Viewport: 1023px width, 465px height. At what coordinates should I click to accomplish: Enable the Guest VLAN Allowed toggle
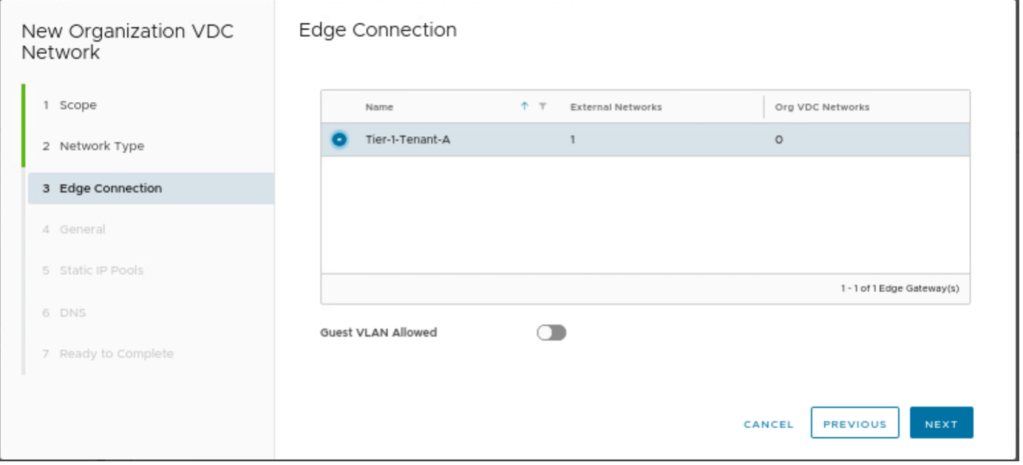(551, 333)
